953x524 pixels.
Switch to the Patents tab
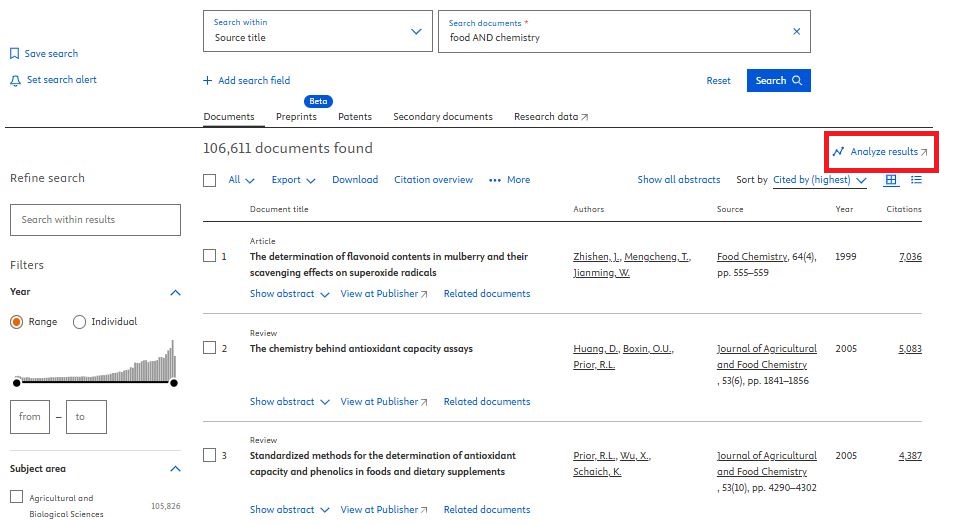pyautogui.click(x=355, y=117)
